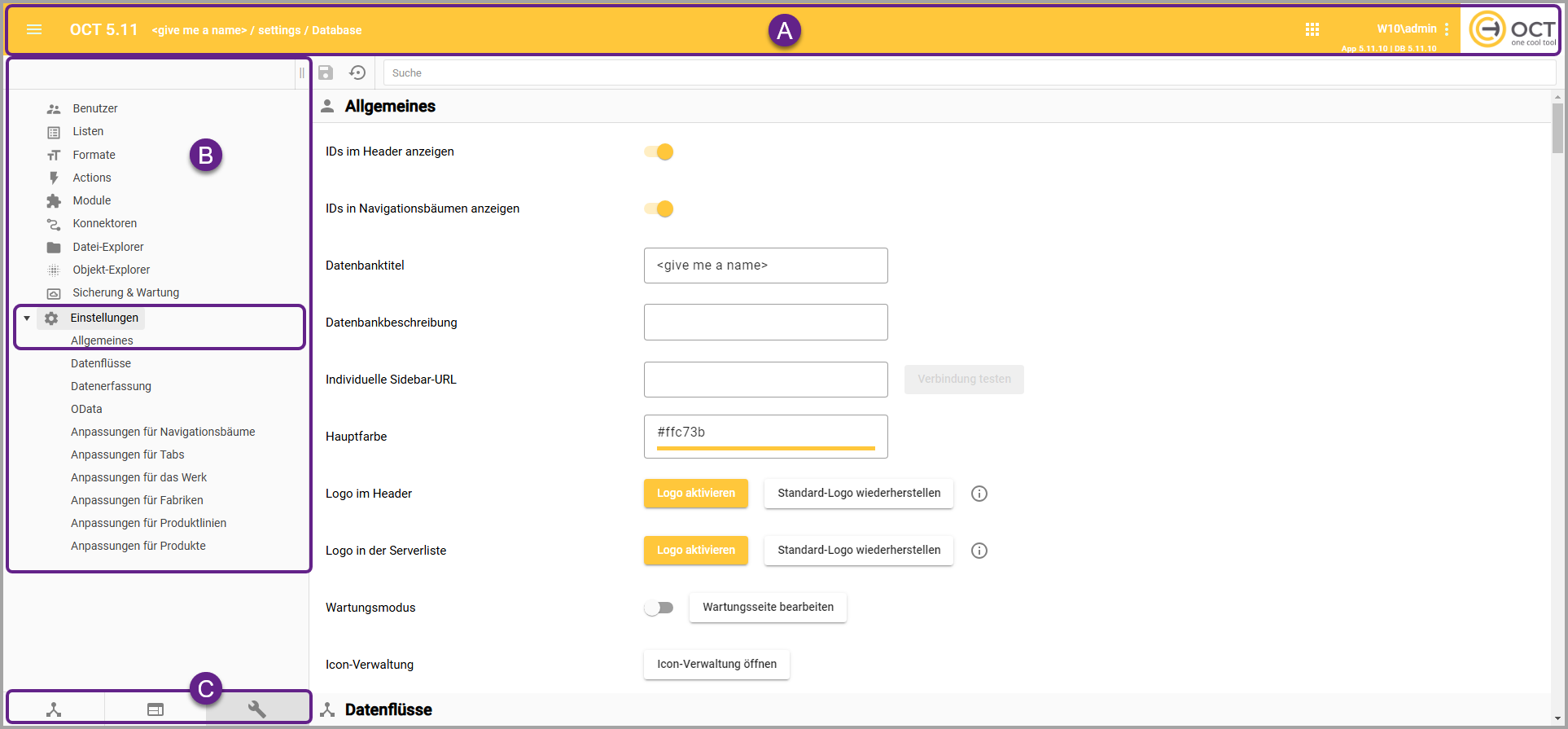Toggle IDs im Header anzeigen switch

659,152
